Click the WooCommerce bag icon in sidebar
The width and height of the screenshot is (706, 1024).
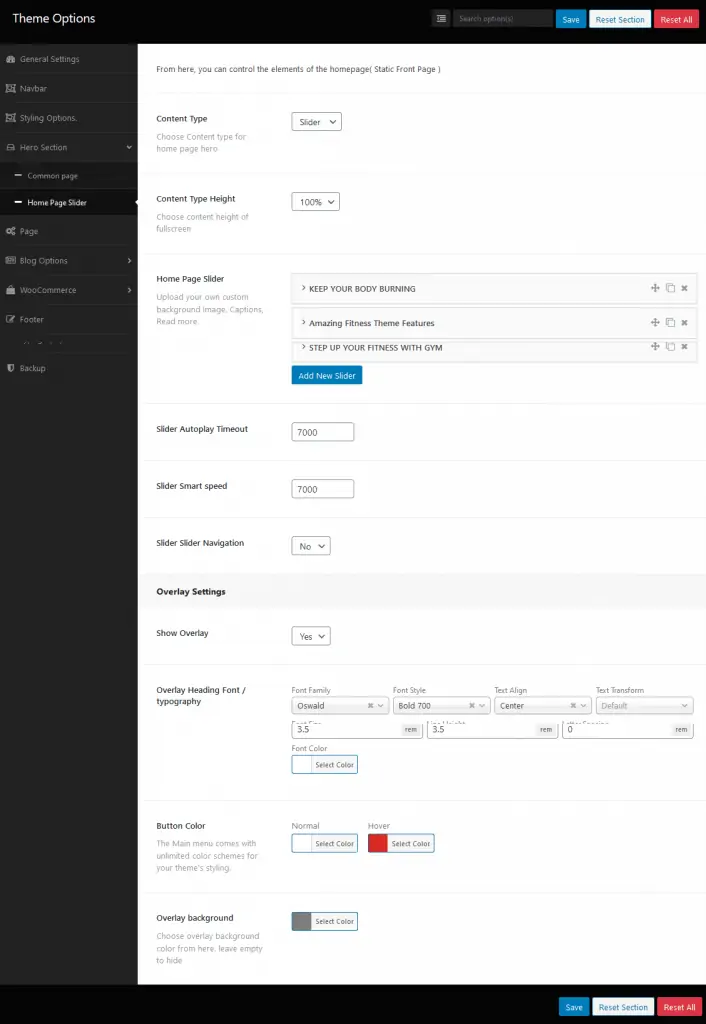pyautogui.click(x=10, y=290)
